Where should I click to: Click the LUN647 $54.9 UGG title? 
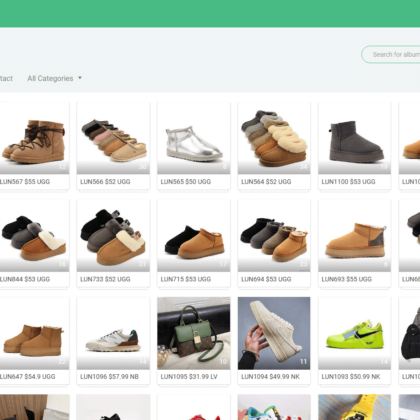pos(27,377)
